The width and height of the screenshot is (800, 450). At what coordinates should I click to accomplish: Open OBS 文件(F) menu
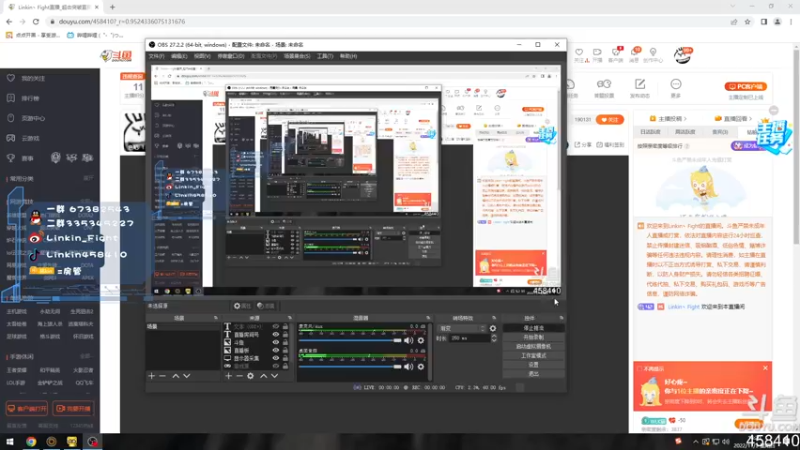click(156, 56)
